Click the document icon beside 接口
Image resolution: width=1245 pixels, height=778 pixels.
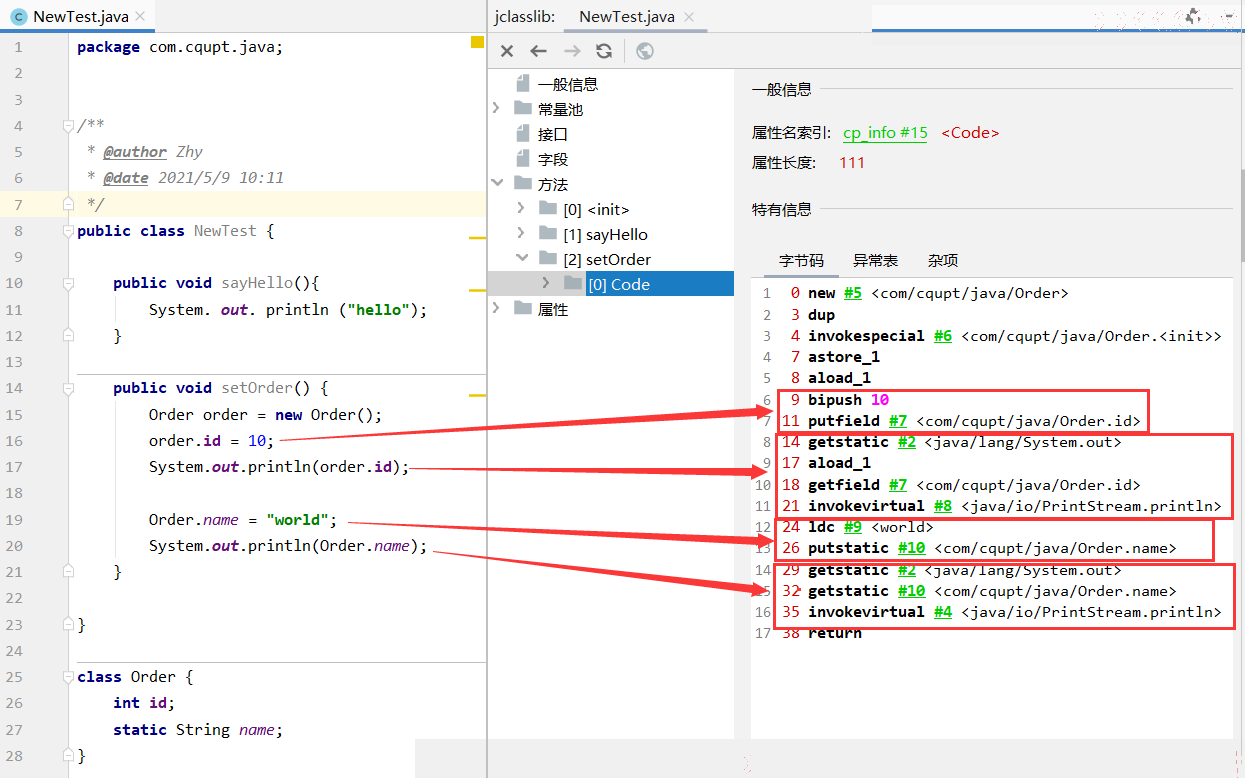click(x=522, y=133)
